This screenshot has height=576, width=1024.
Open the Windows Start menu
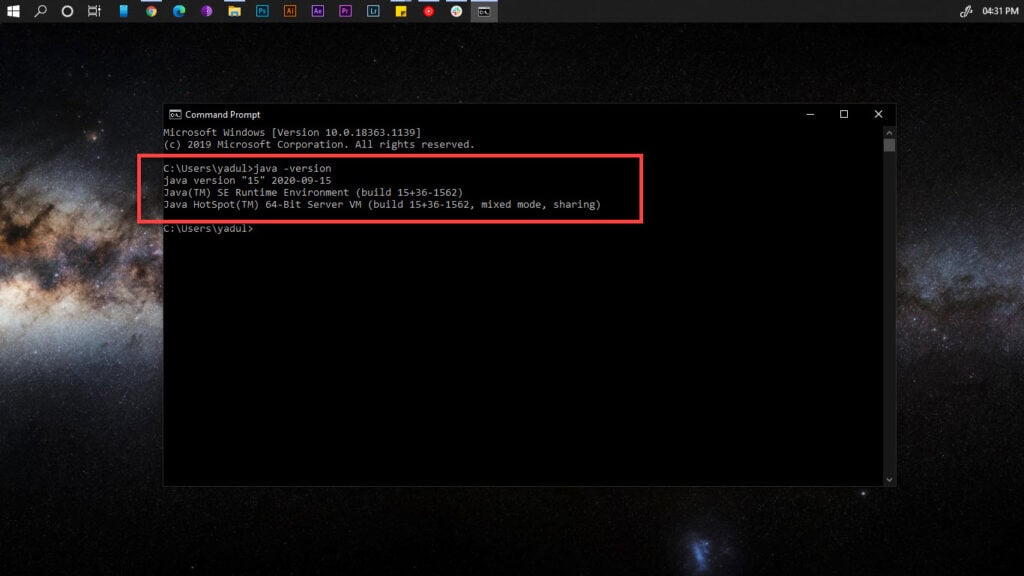coord(13,11)
